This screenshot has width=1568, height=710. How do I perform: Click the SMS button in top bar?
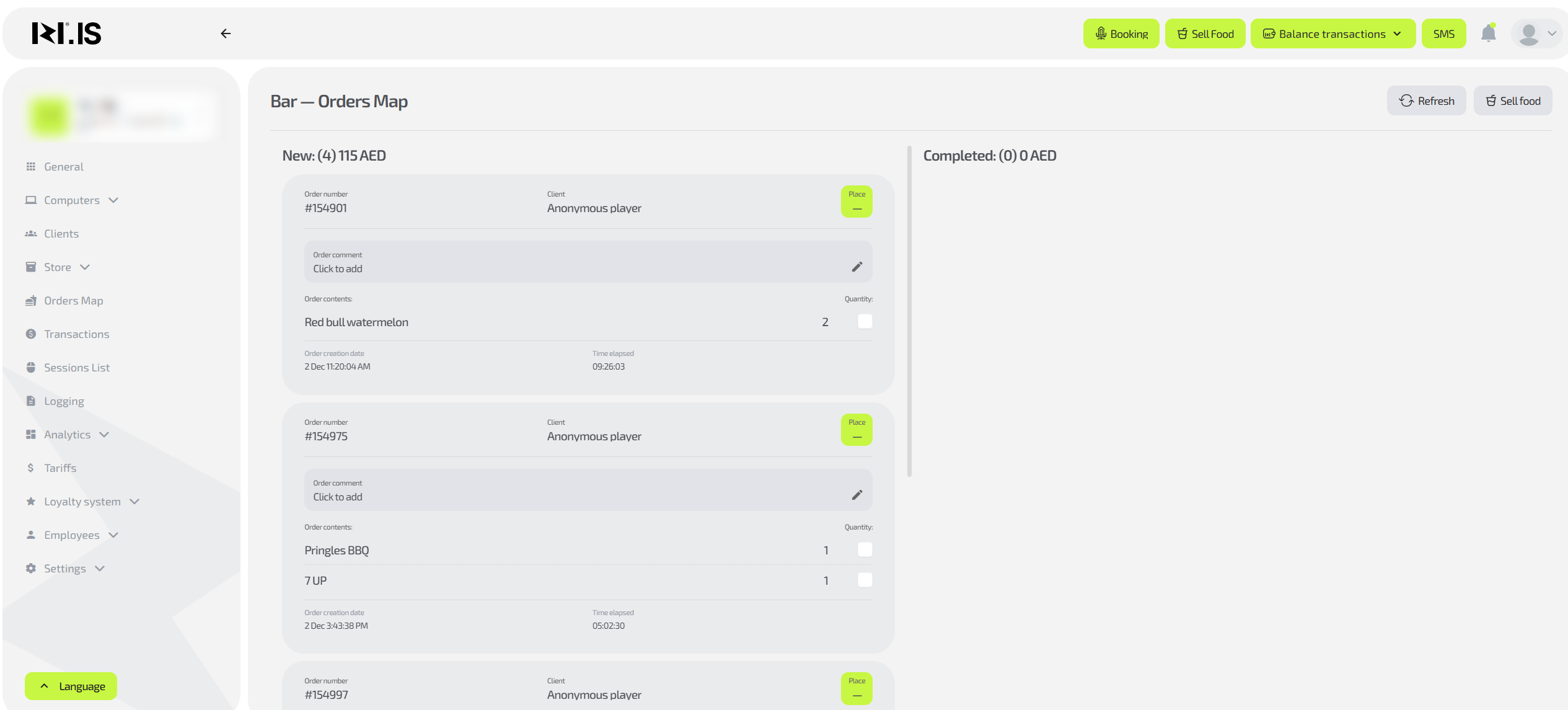[1443, 33]
